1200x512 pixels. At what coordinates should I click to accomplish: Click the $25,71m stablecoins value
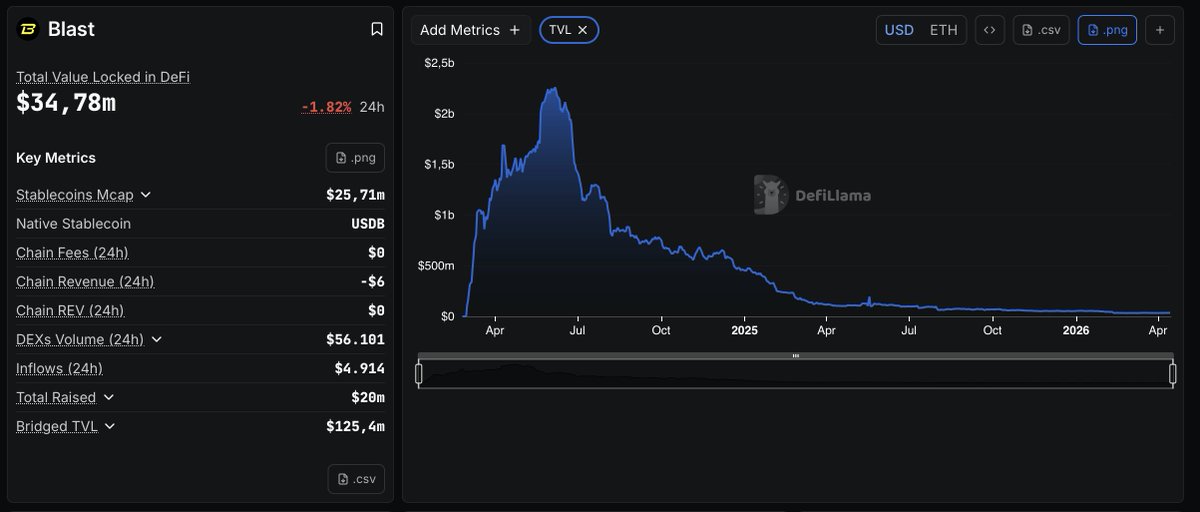pyautogui.click(x=355, y=195)
